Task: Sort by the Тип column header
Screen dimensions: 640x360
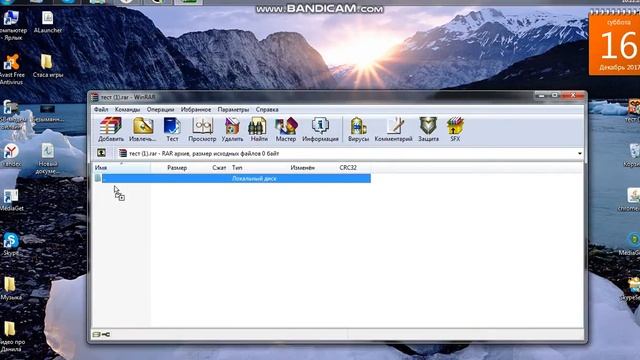Action: tap(237, 168)
